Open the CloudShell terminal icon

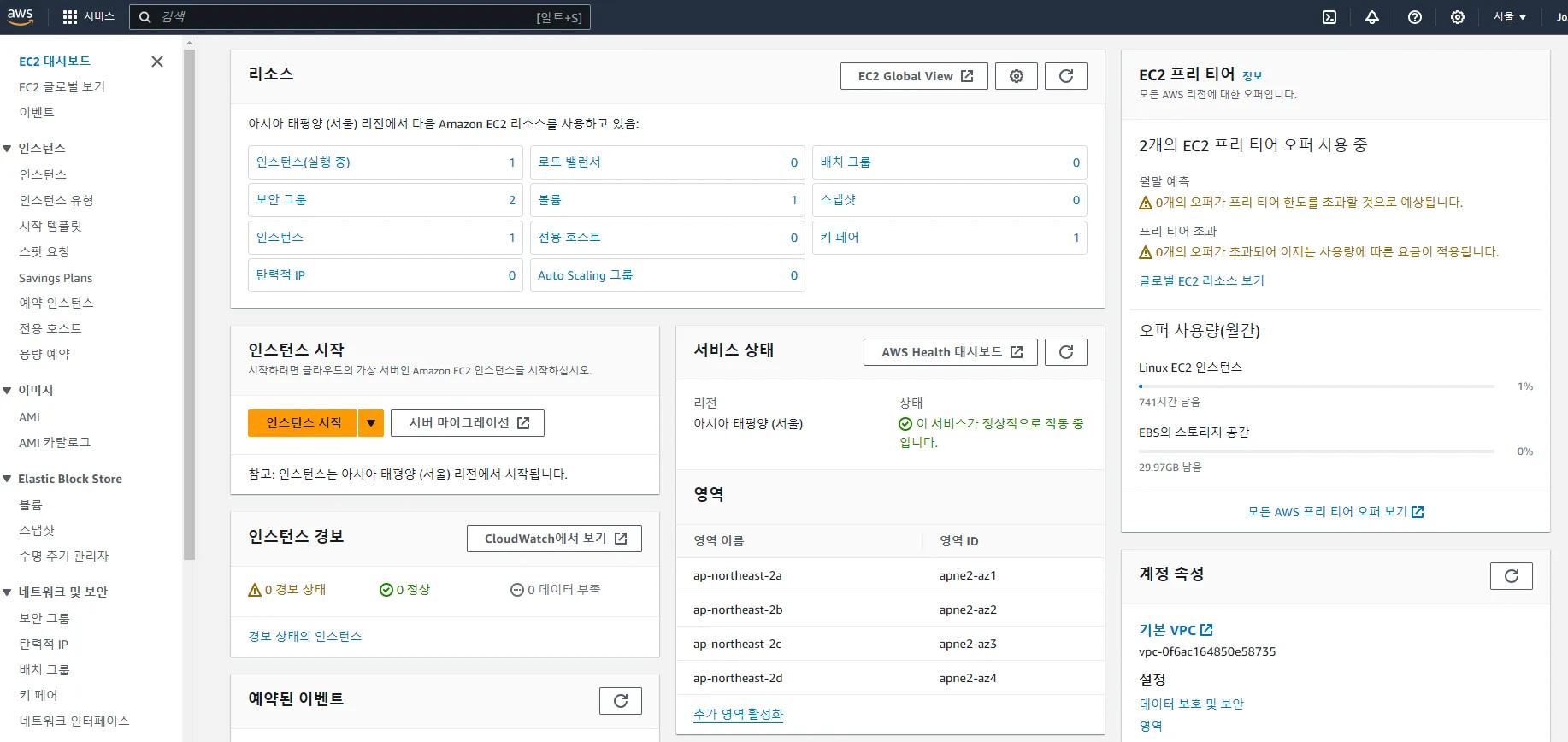[1329, 17]
